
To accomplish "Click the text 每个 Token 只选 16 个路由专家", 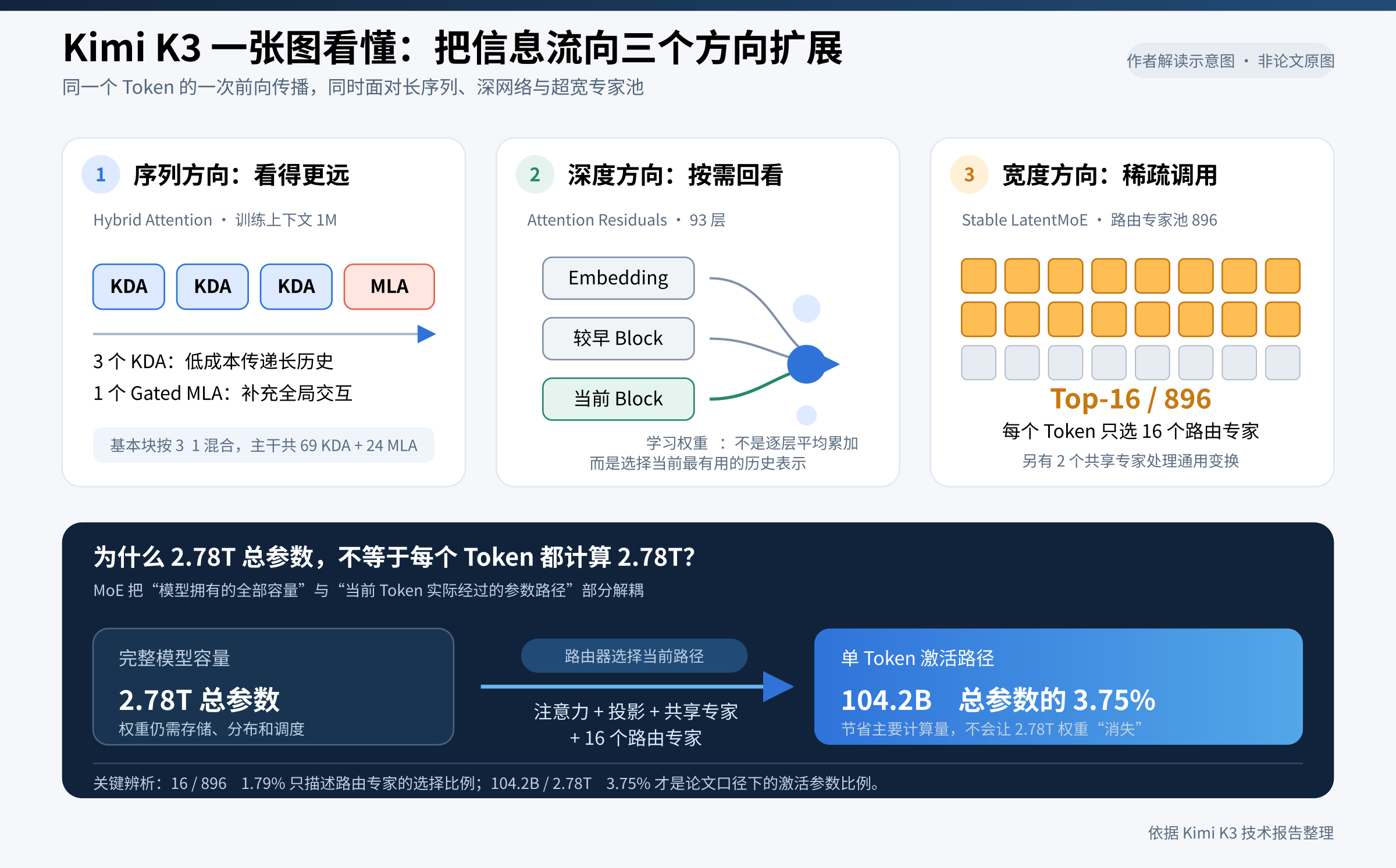I will 1131,431.
